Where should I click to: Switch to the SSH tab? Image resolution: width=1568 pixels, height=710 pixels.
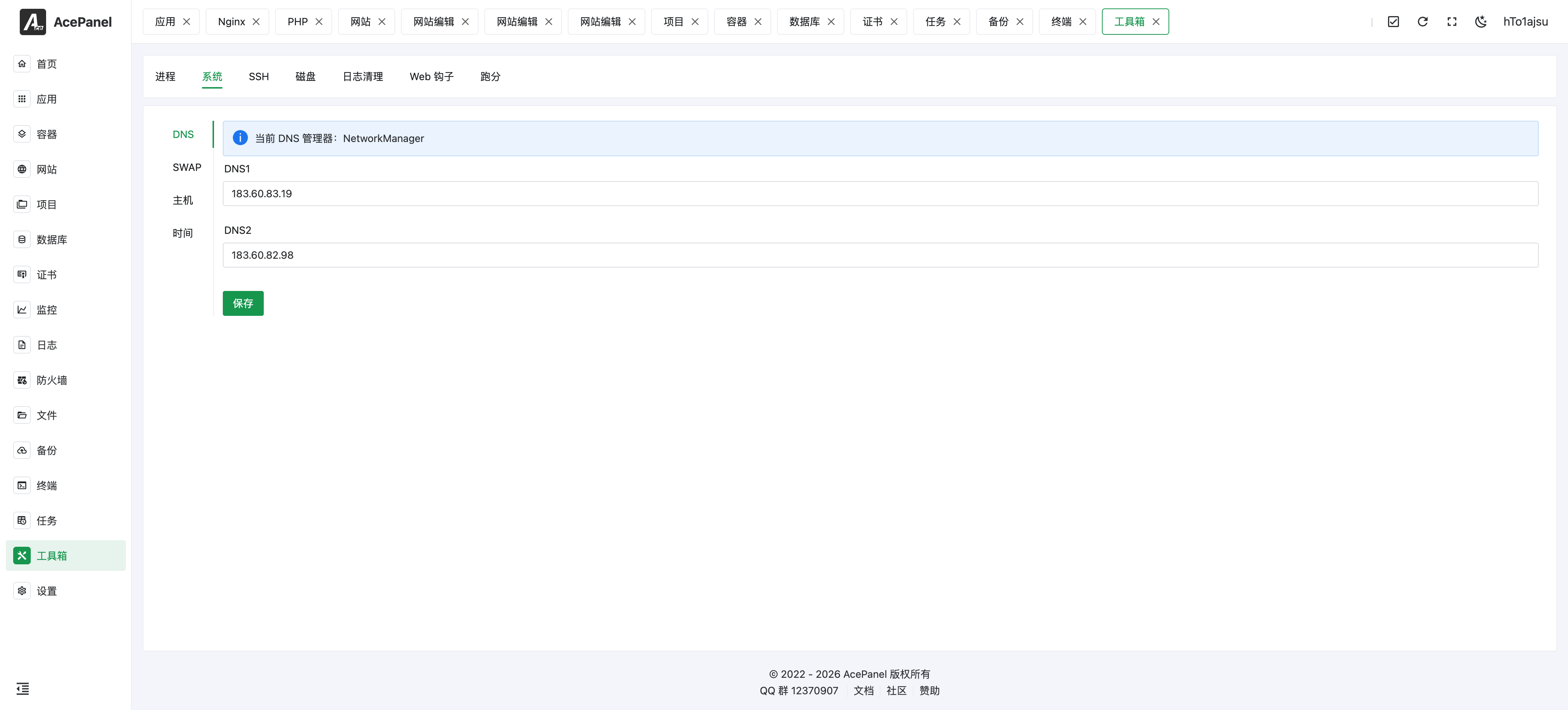click(x=258, y=76)
